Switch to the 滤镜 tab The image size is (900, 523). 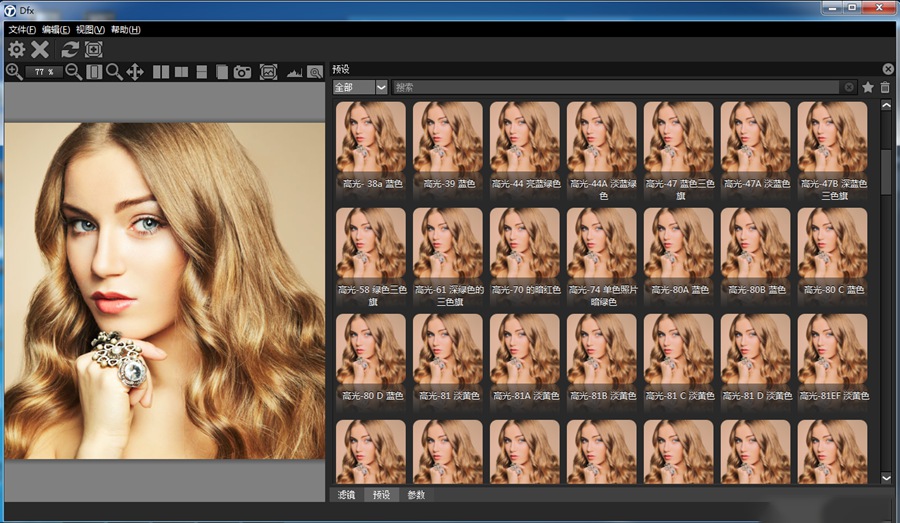pos(346,495)
